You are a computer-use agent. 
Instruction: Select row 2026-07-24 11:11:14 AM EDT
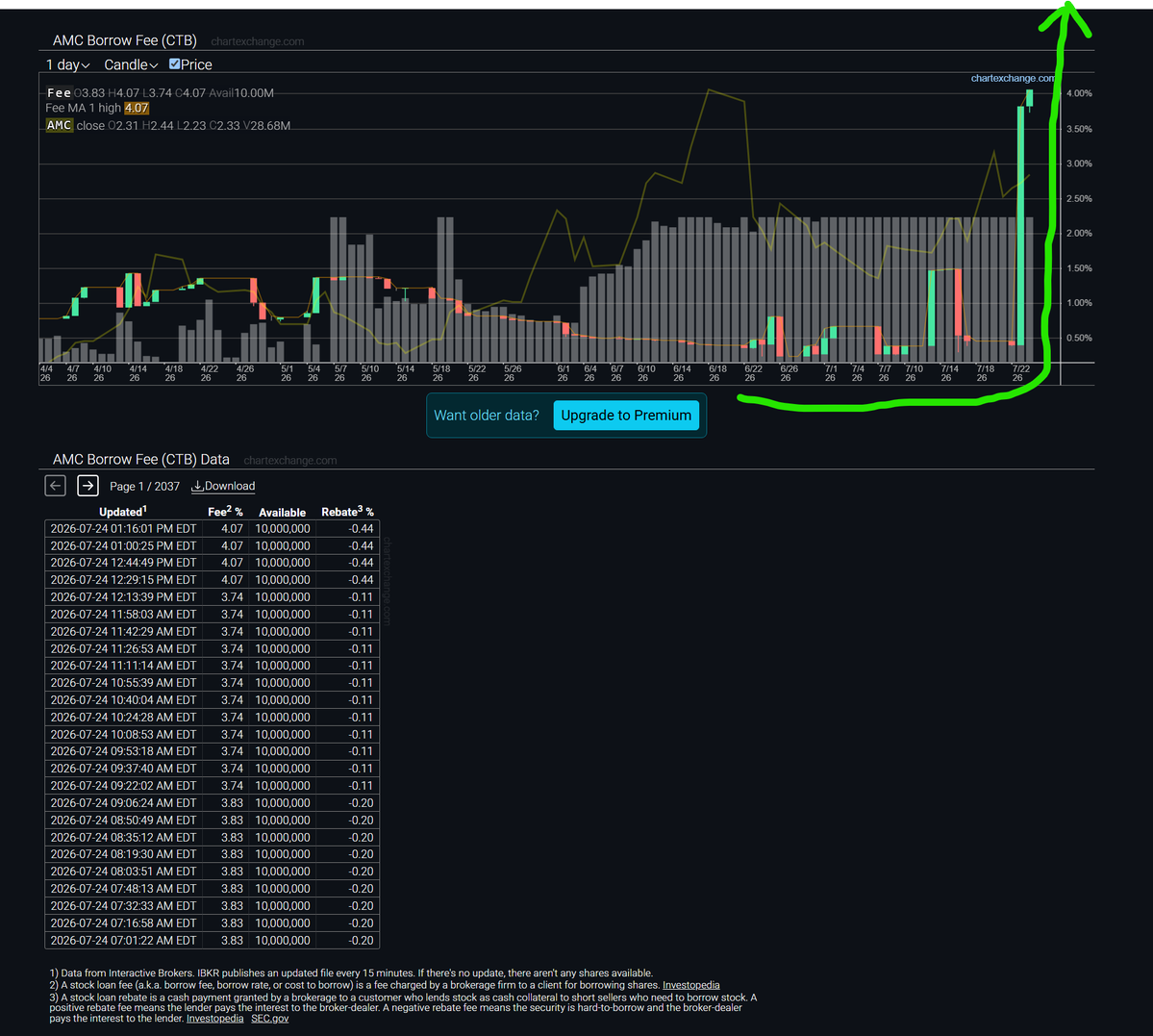coord(212,666)
